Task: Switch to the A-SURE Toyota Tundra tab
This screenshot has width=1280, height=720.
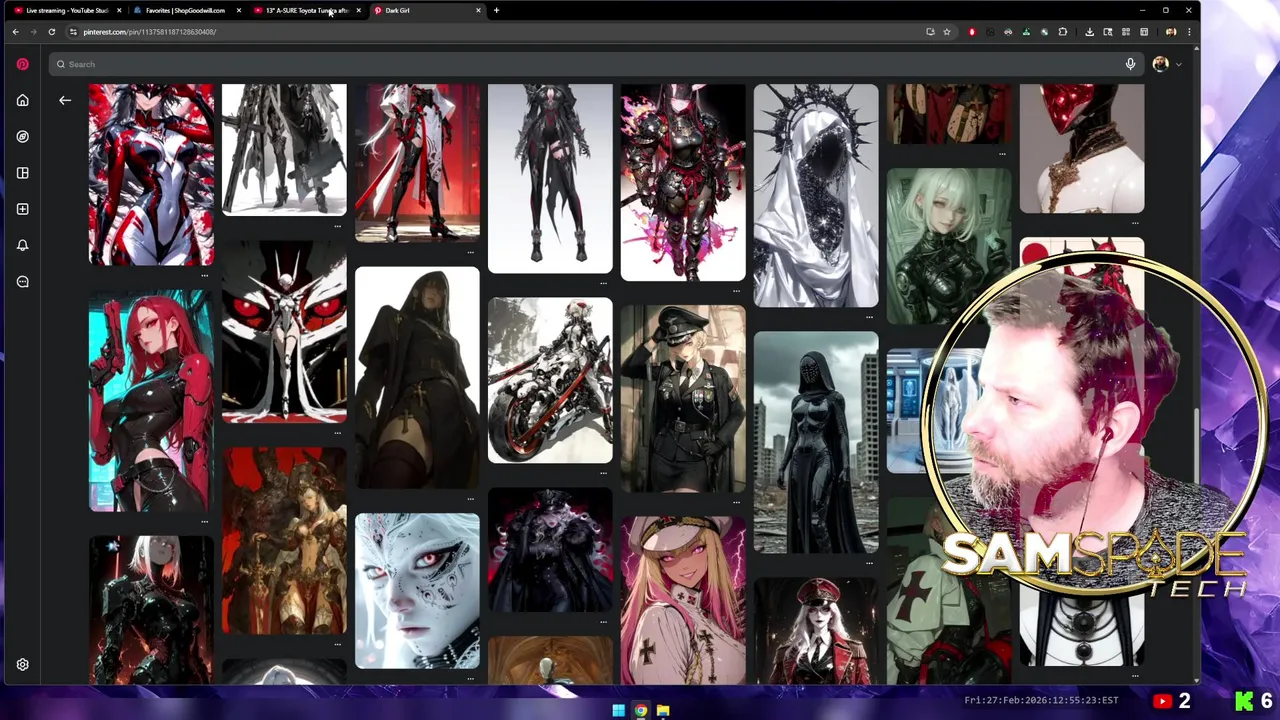Action: [306, 10]
